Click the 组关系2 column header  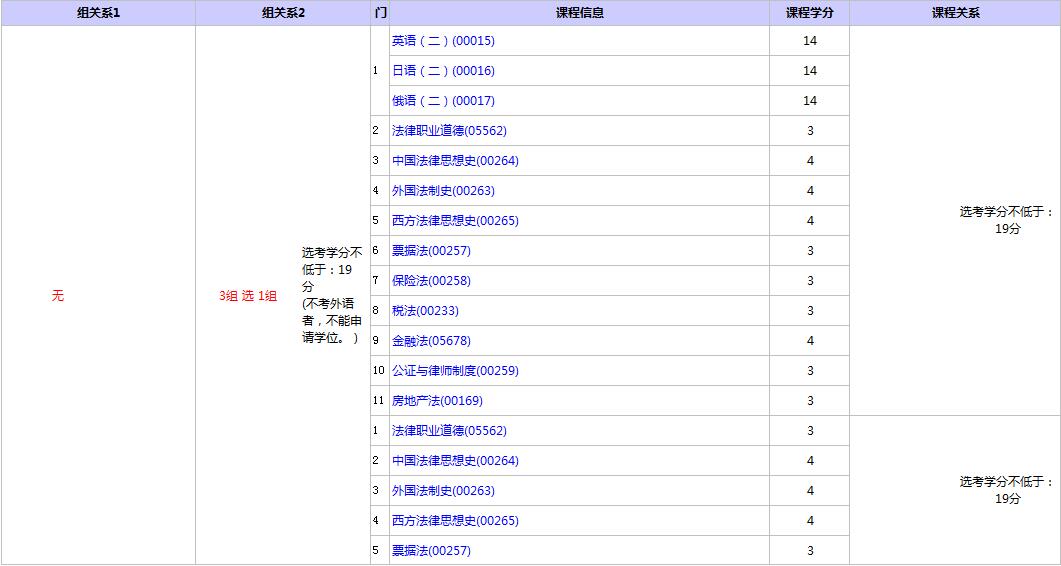283,13
